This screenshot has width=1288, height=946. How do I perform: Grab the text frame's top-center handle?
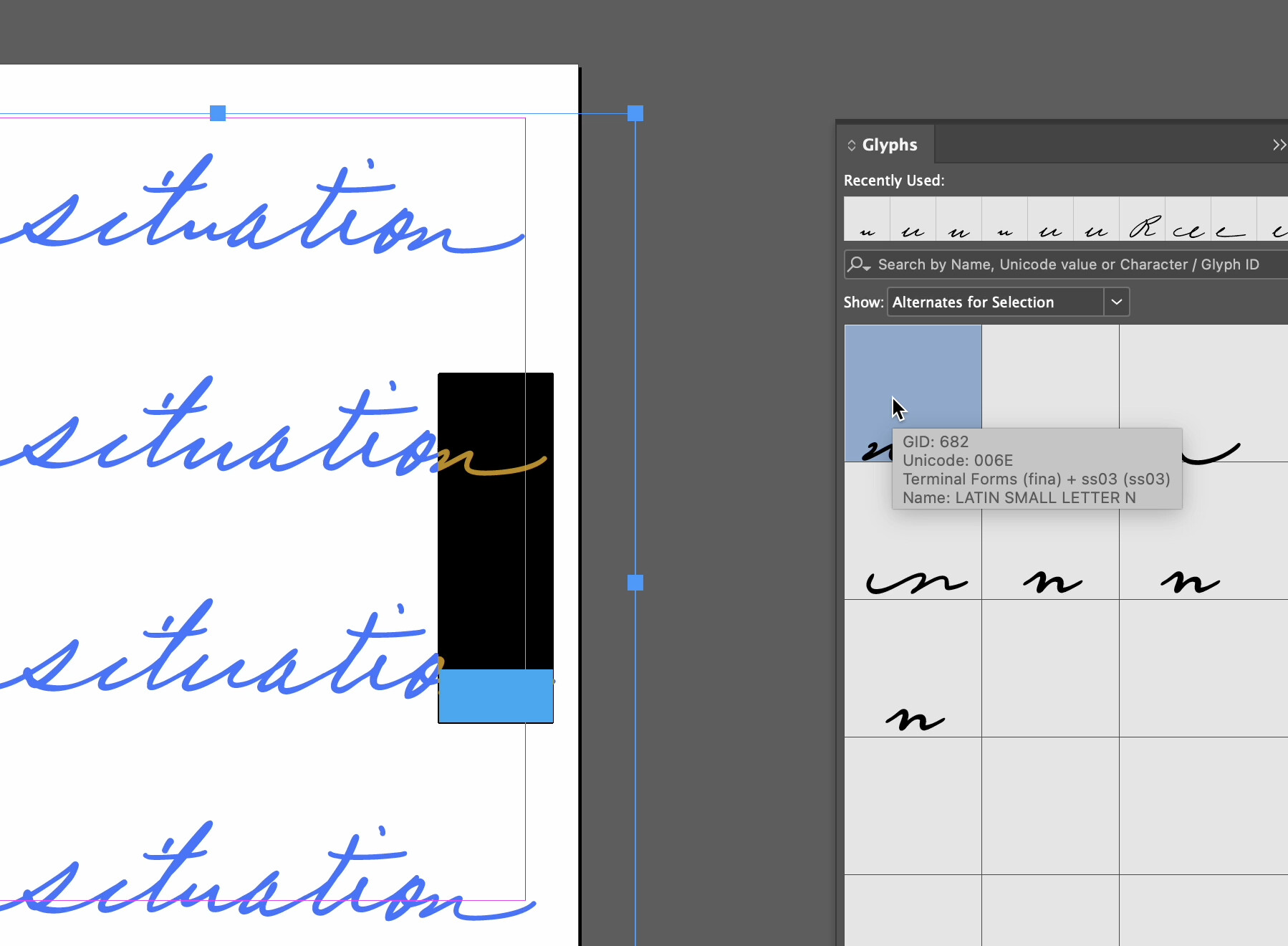point(218,113)
